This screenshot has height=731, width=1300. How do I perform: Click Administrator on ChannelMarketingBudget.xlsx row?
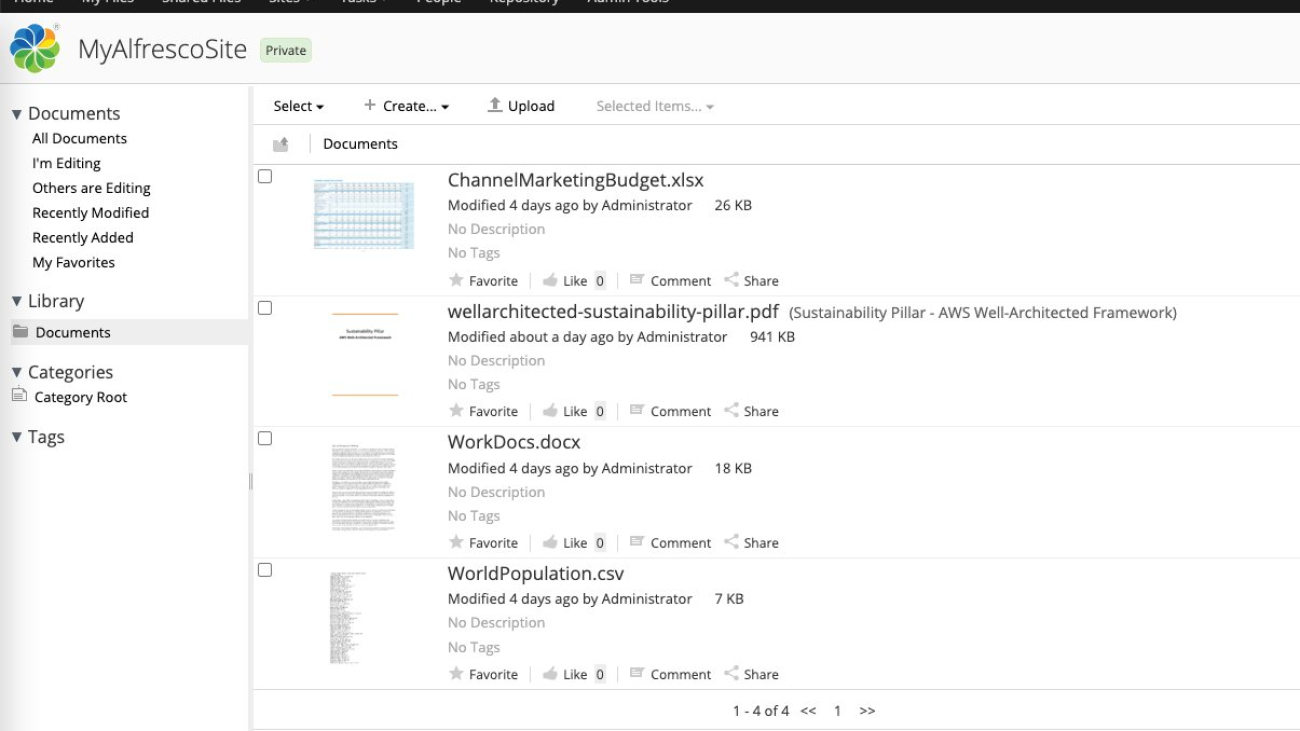pos(647,205)
